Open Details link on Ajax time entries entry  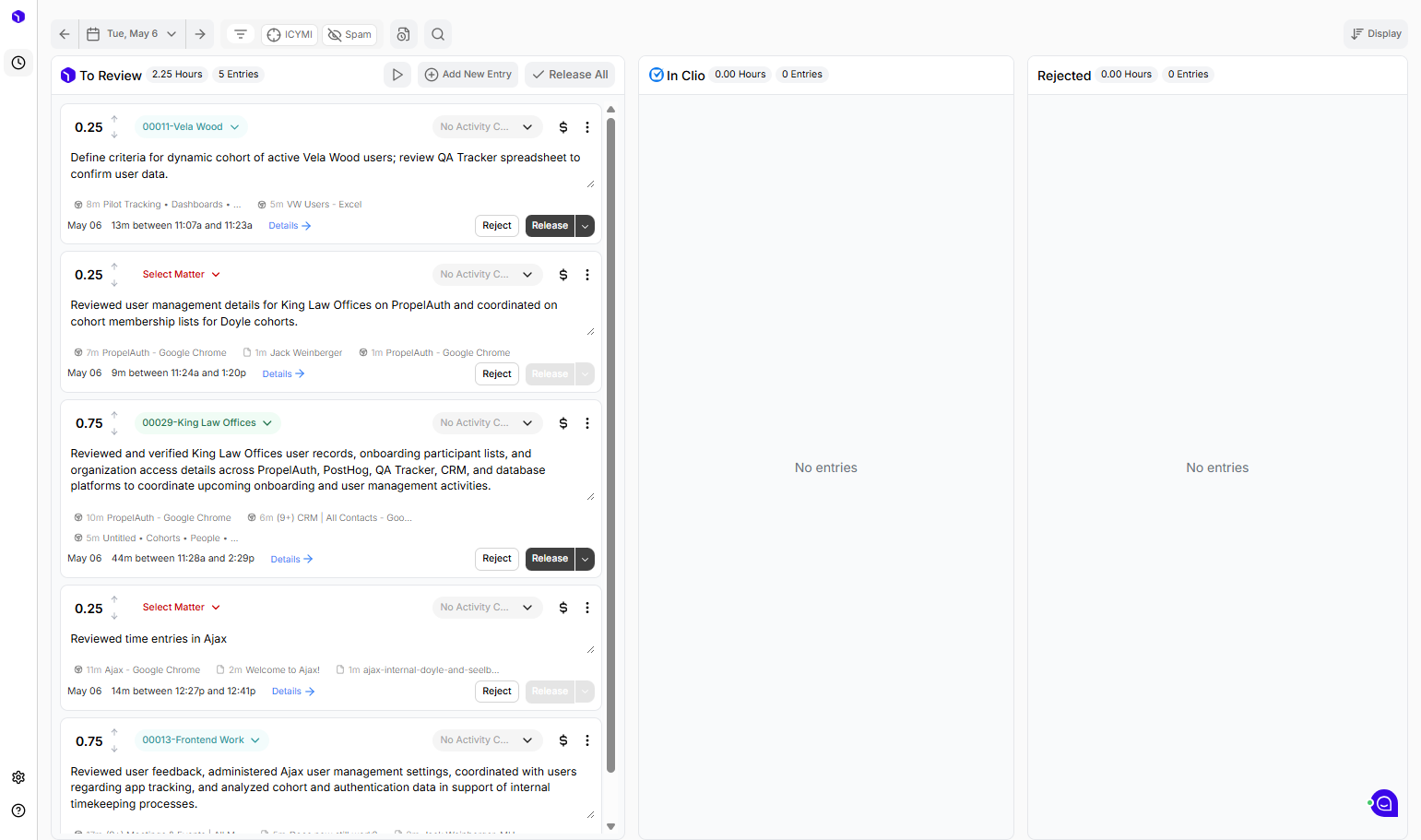tap(293, 692)
